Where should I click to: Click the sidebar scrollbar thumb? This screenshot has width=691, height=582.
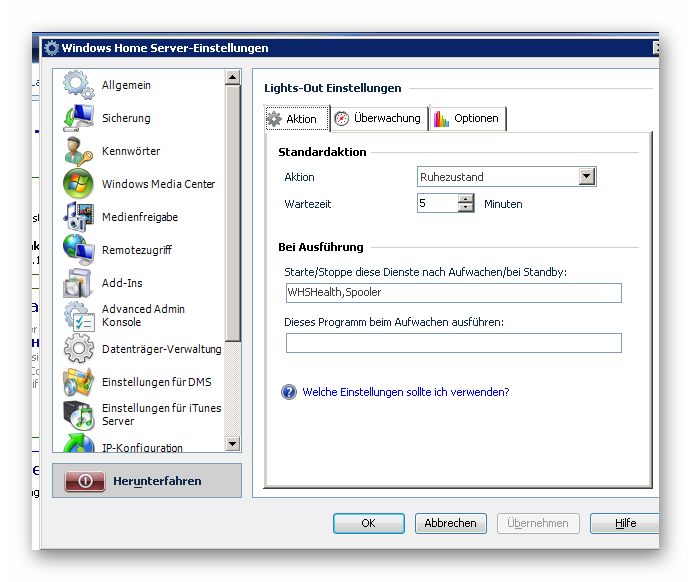(232, 214)
